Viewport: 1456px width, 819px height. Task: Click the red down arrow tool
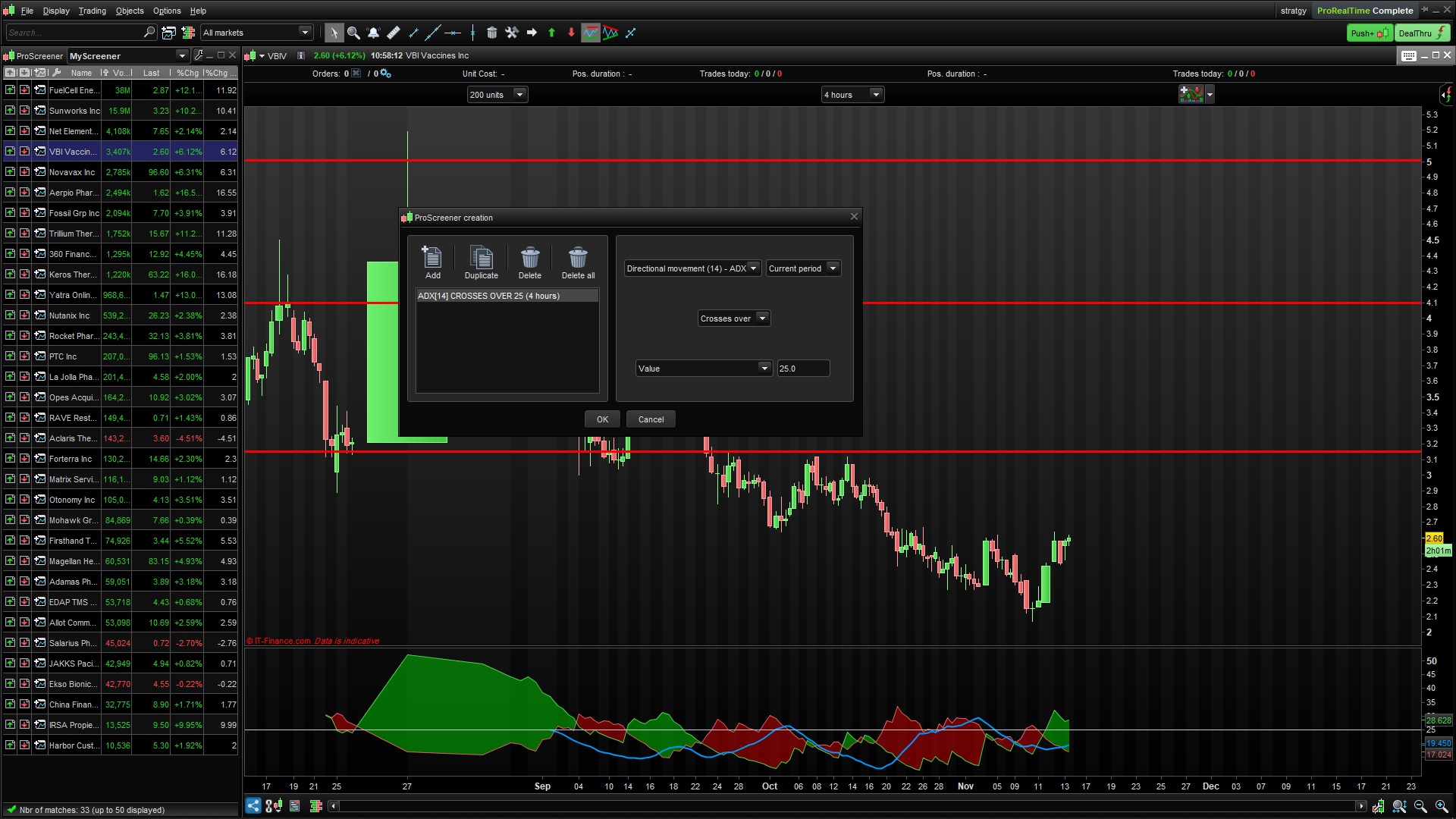pos(571,33)
